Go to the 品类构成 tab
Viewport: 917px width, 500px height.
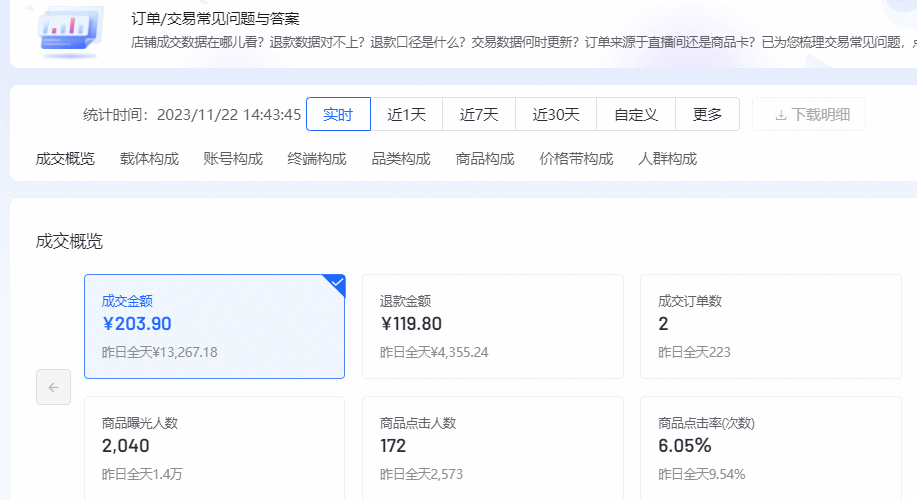pyautogui.click(x=401, y=159)
